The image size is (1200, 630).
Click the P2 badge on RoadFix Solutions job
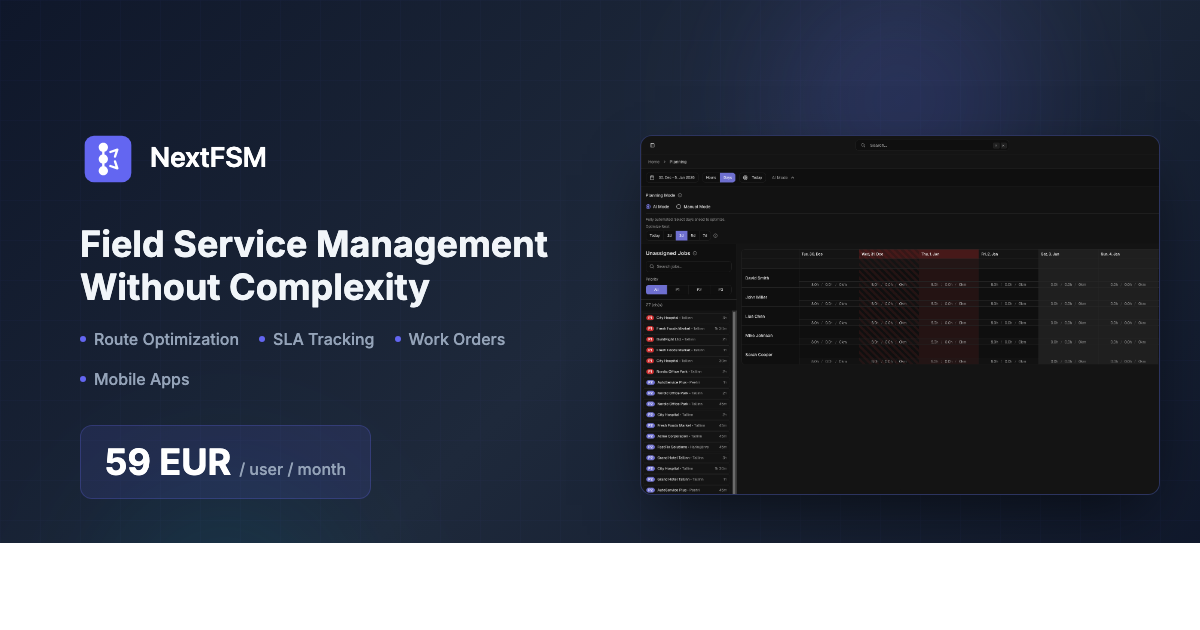[650, 447]
